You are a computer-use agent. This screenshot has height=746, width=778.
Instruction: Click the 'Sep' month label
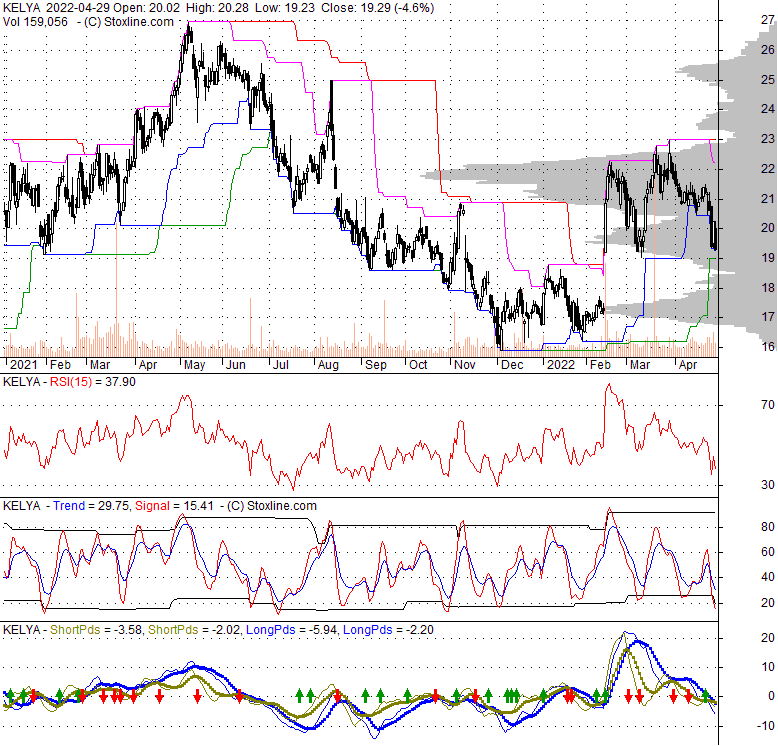pyautogui.click(x=376, y=365)
